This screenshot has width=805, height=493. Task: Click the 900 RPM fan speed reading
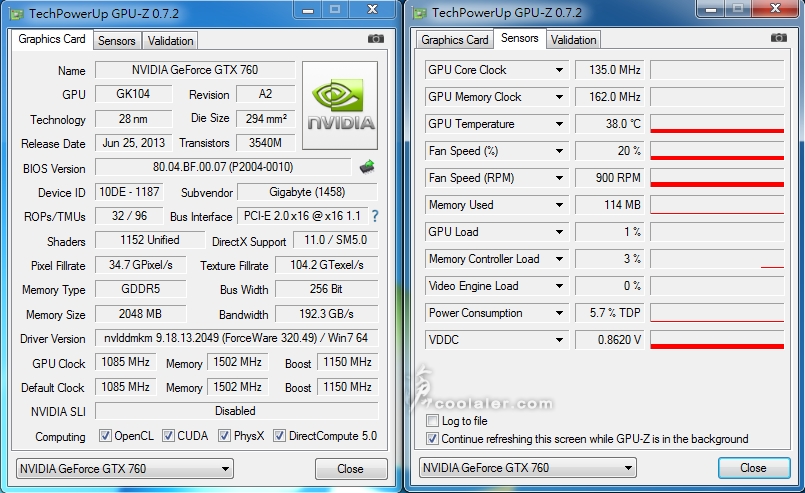click(610, 178)
